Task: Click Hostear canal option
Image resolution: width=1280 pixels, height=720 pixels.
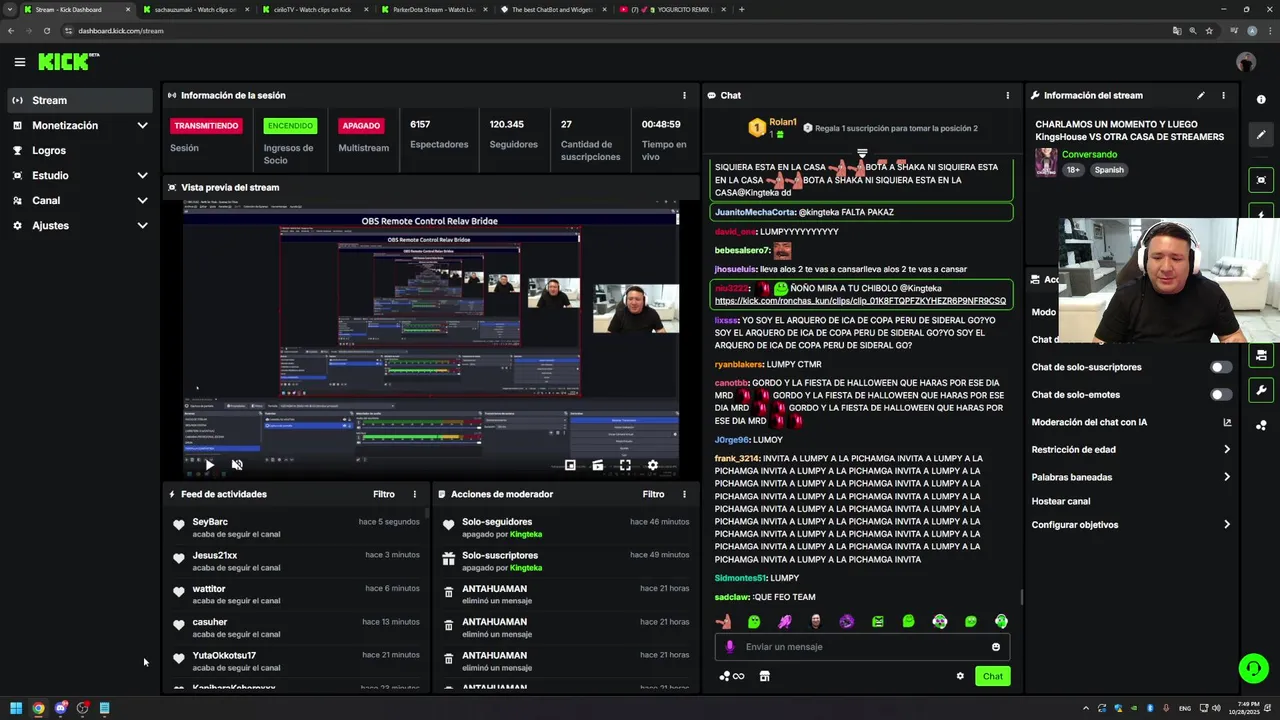Action: (1060, 501)
